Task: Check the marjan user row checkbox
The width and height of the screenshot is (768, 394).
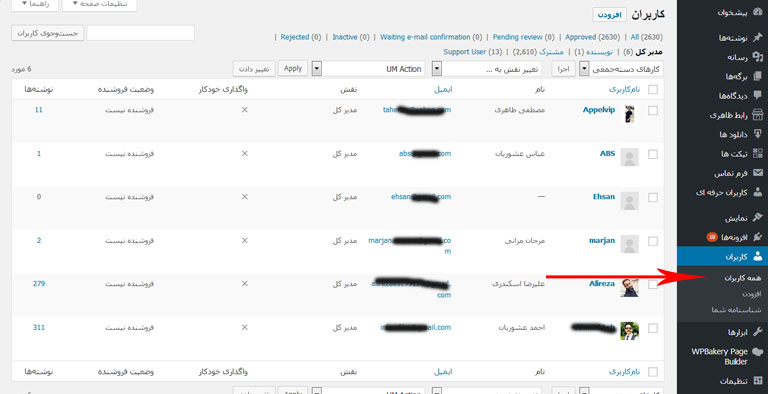Action: (x=653, y=241)
